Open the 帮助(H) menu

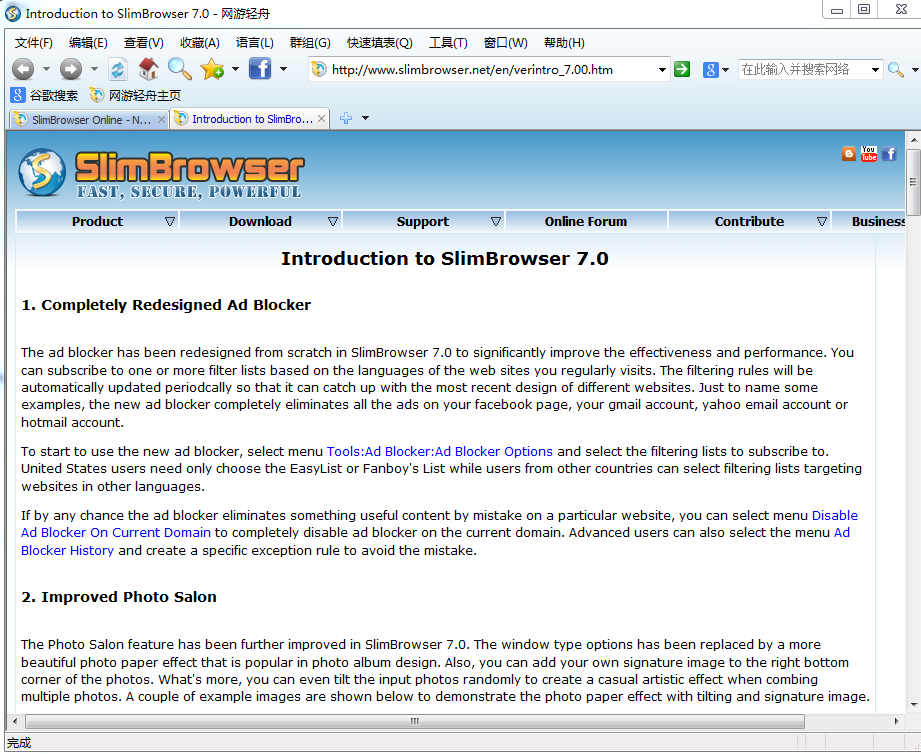click(x=564, y=43)
